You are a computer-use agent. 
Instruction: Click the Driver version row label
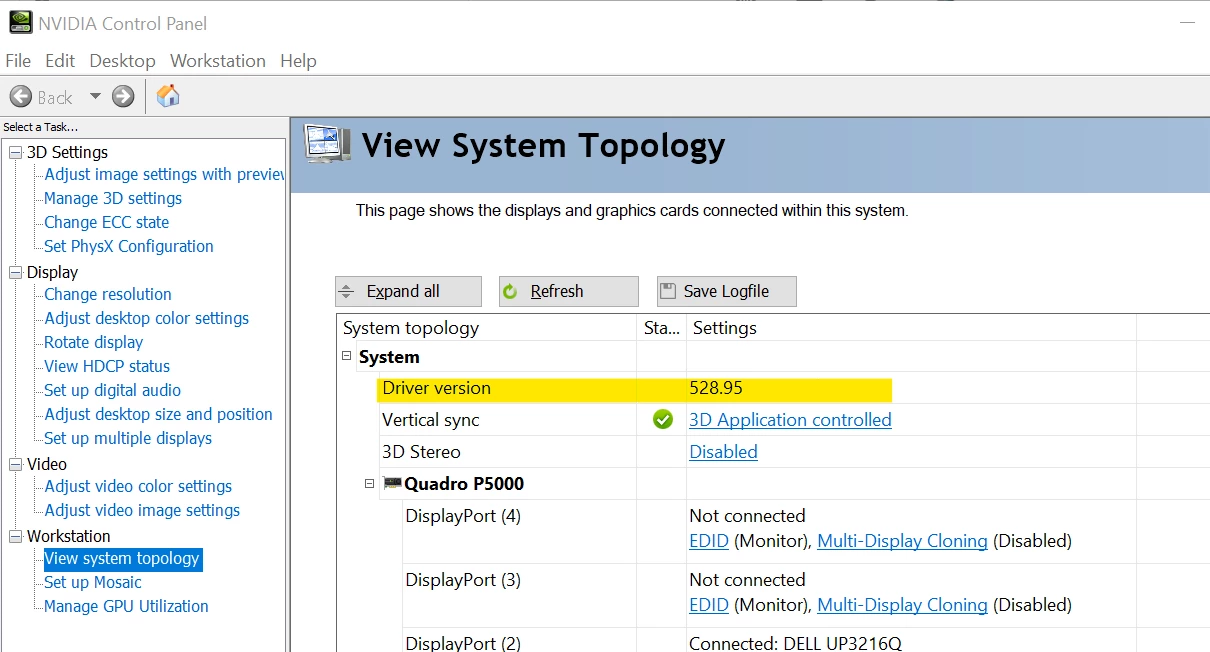pos(436,388)
